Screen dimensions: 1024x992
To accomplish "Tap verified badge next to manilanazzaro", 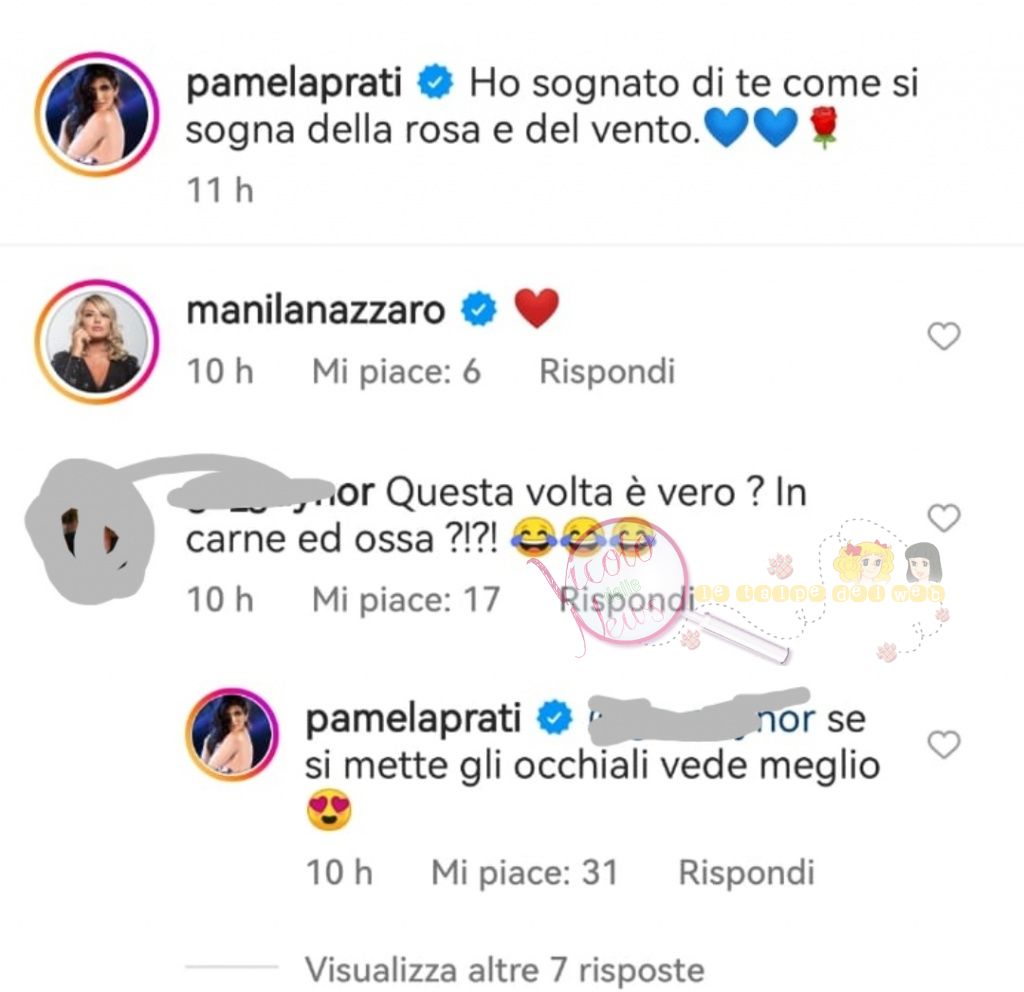I will tap(479, 310).
